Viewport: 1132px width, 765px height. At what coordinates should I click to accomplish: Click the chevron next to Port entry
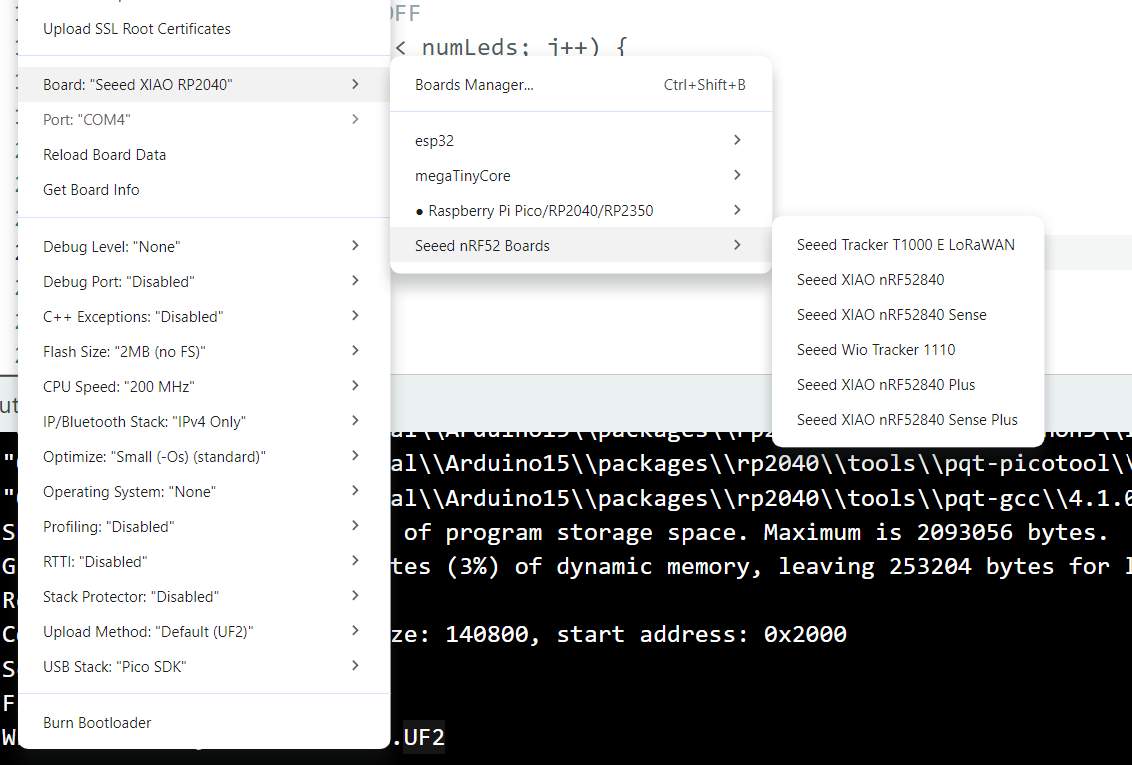coord(355,119)
